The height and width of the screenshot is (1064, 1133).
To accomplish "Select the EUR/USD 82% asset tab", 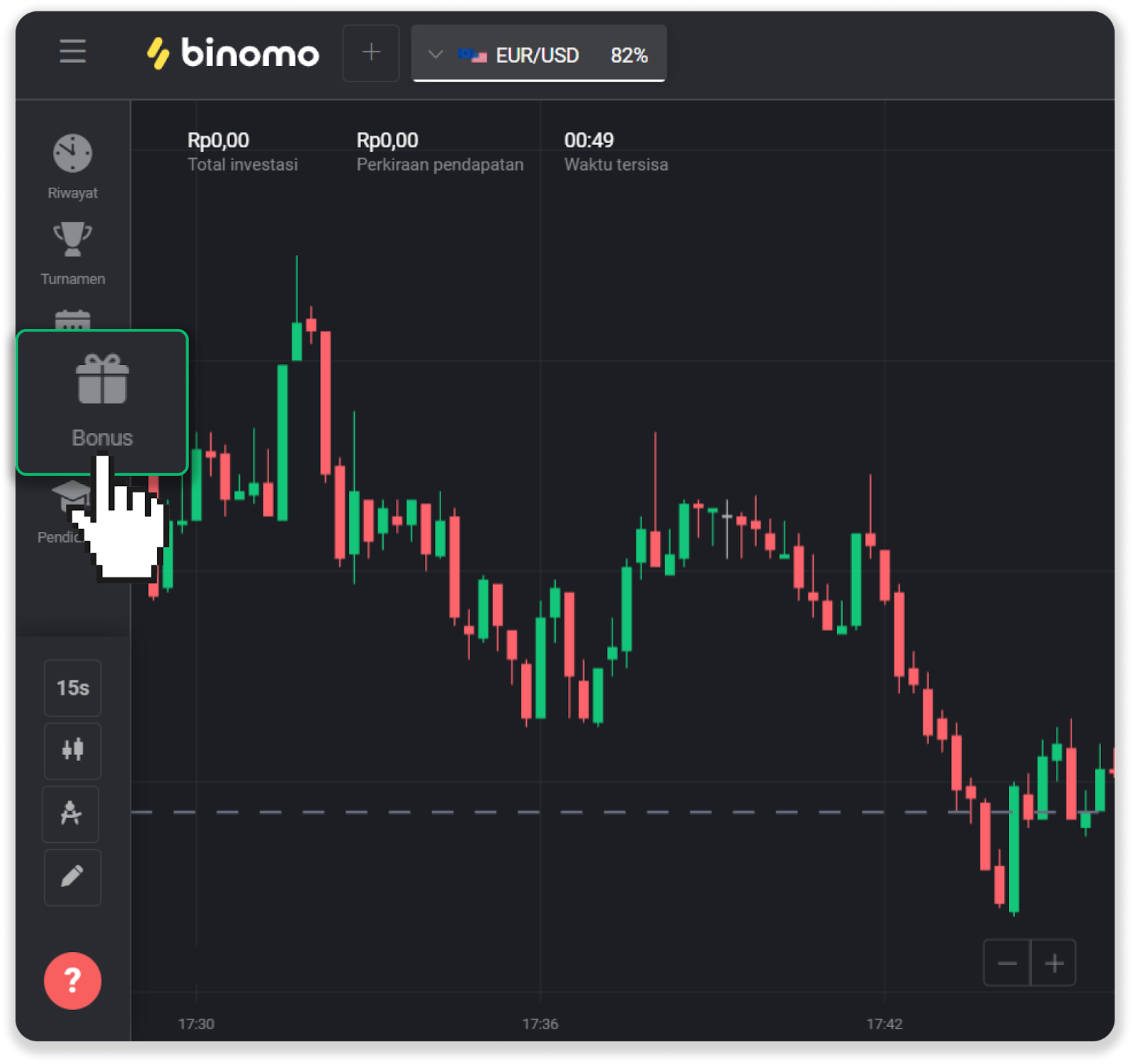I will pyautogui.click(x=552, y=55).
